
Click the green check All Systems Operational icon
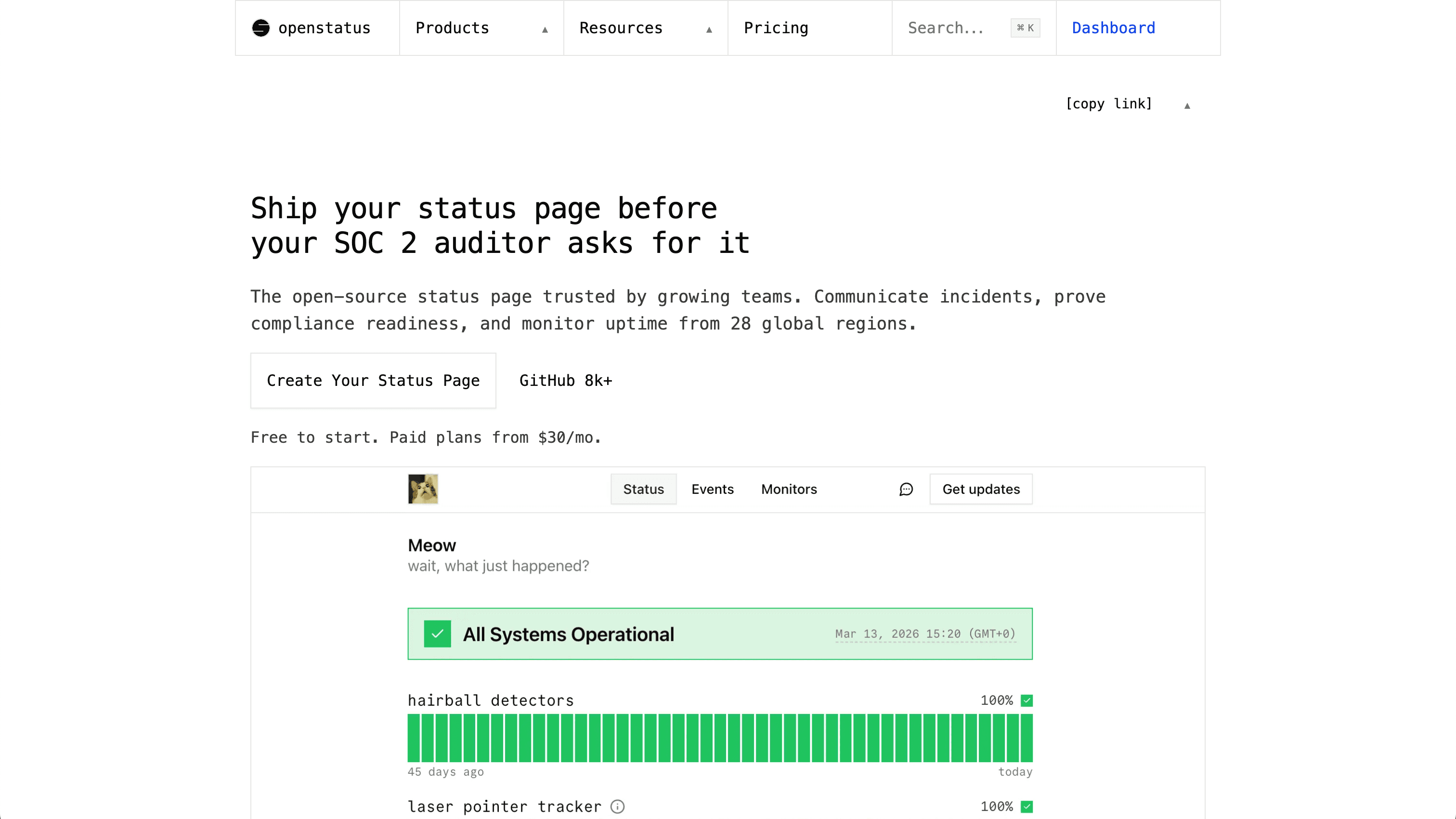438,634
